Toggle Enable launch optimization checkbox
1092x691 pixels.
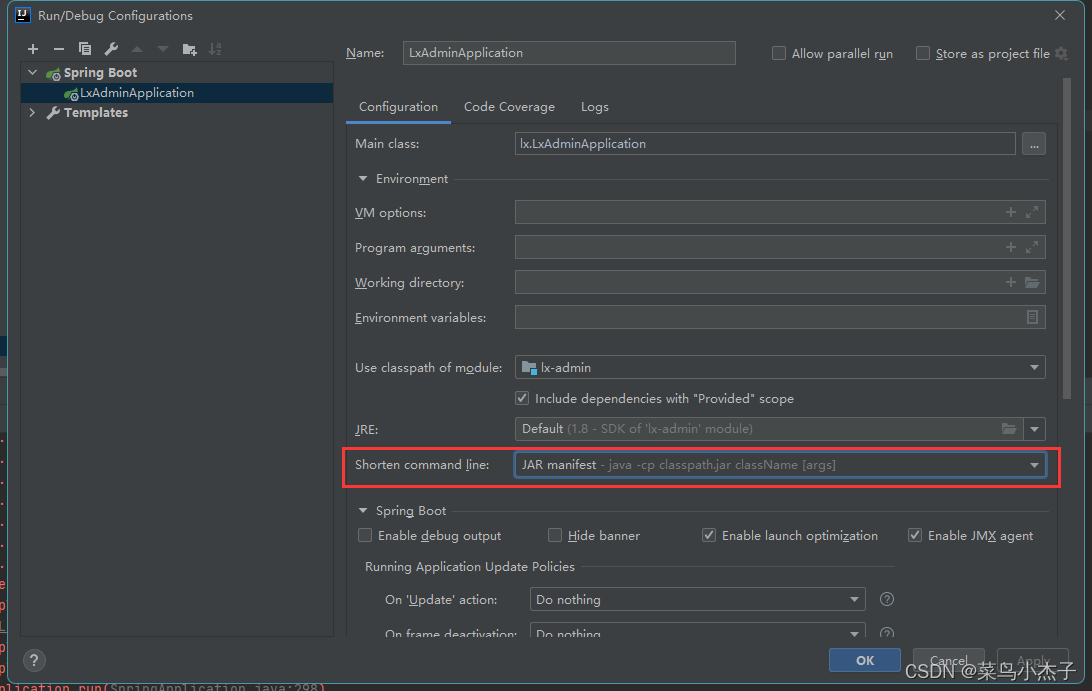(708, 535)
